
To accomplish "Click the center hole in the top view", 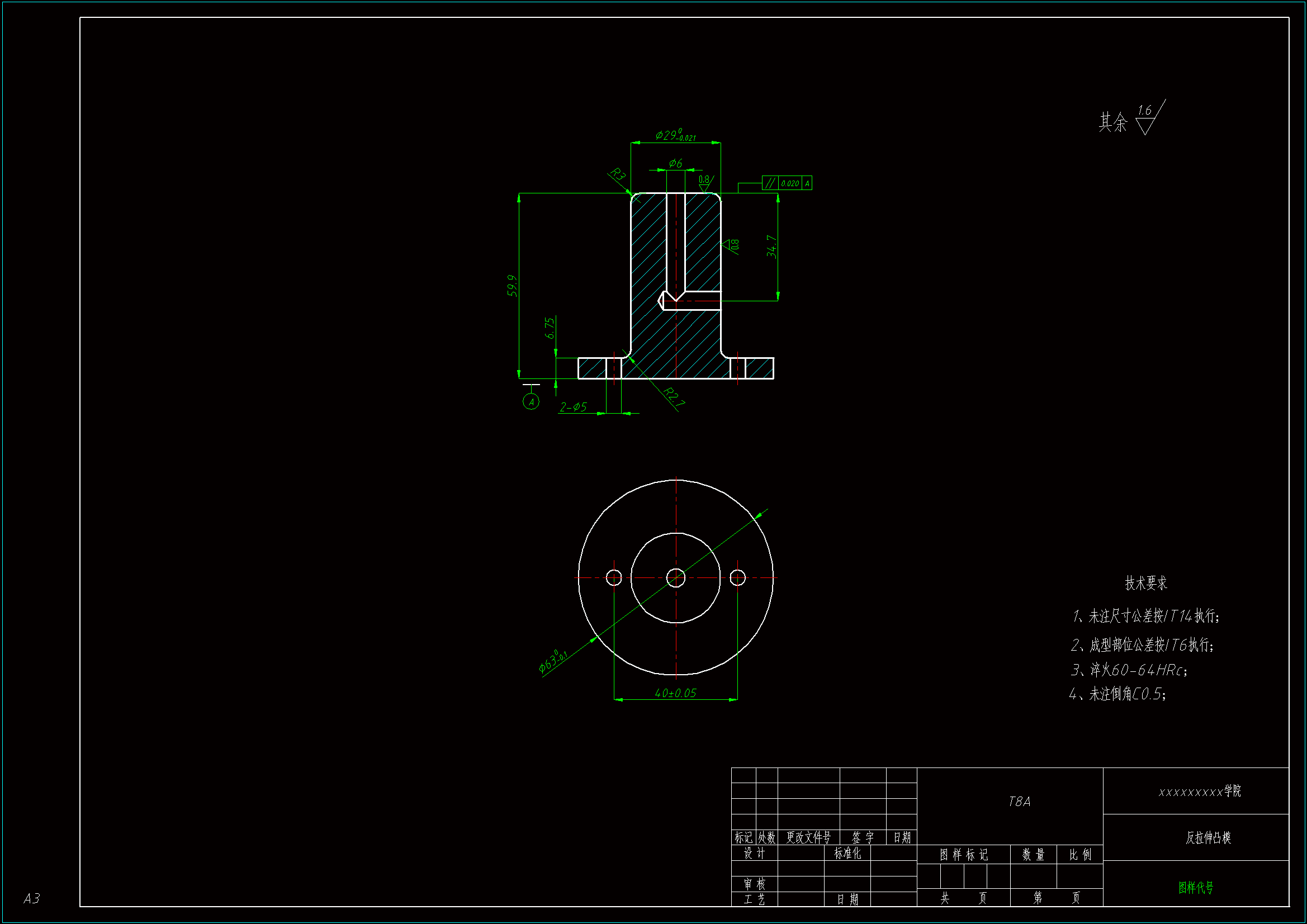I will click(676, 577).
